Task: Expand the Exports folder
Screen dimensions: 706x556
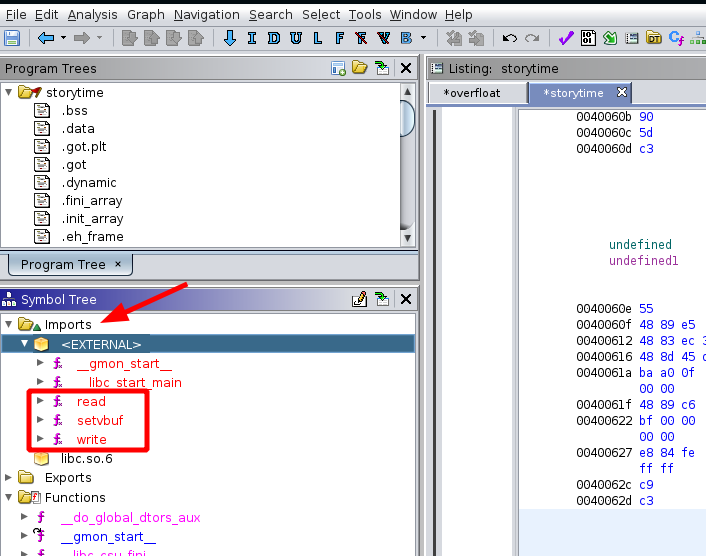Action: click(x=9, y=478)
